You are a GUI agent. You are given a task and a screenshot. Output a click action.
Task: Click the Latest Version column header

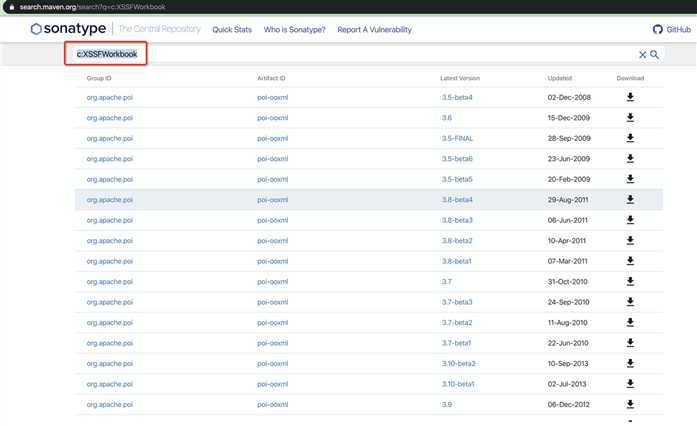coord(460,78)
